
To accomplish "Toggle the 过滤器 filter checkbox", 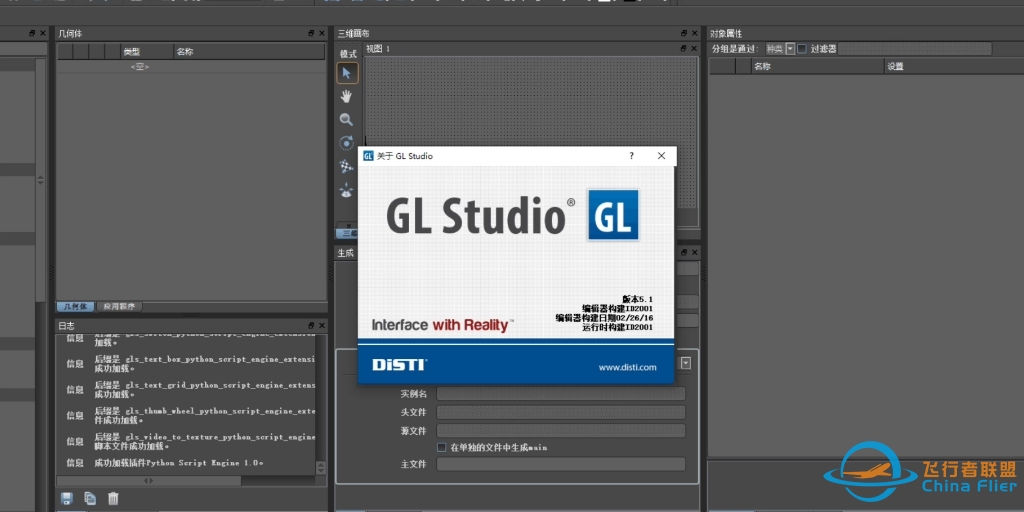I will (x=801, y=49).
